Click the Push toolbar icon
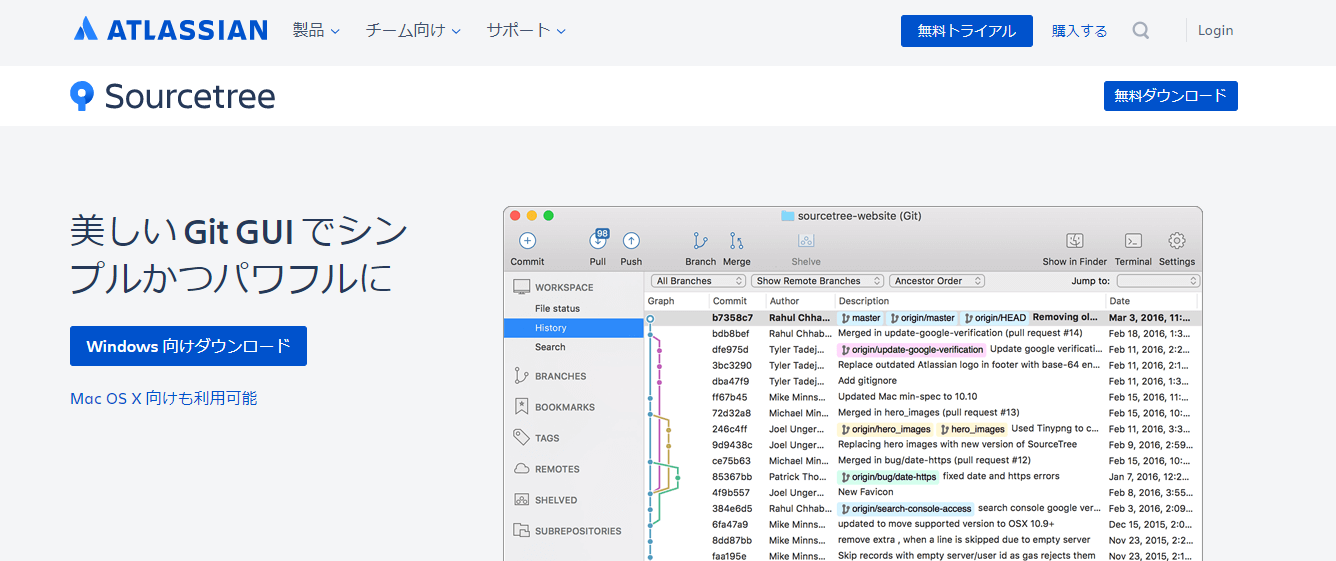This screenshot has height=561, width=1336. click(631, 241)
